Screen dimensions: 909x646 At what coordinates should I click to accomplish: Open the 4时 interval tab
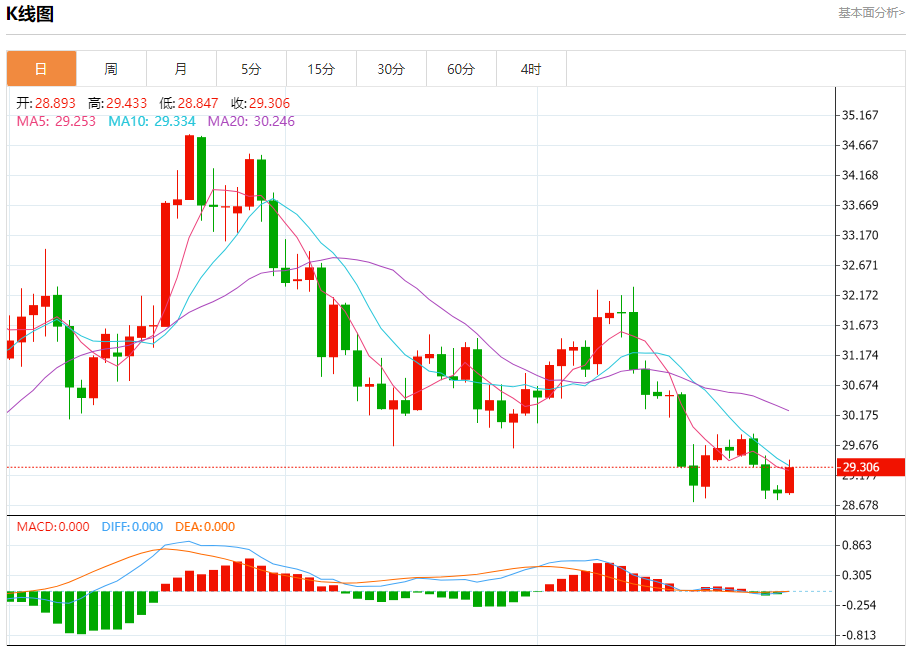pyautogui.click(x=531, y=69)
